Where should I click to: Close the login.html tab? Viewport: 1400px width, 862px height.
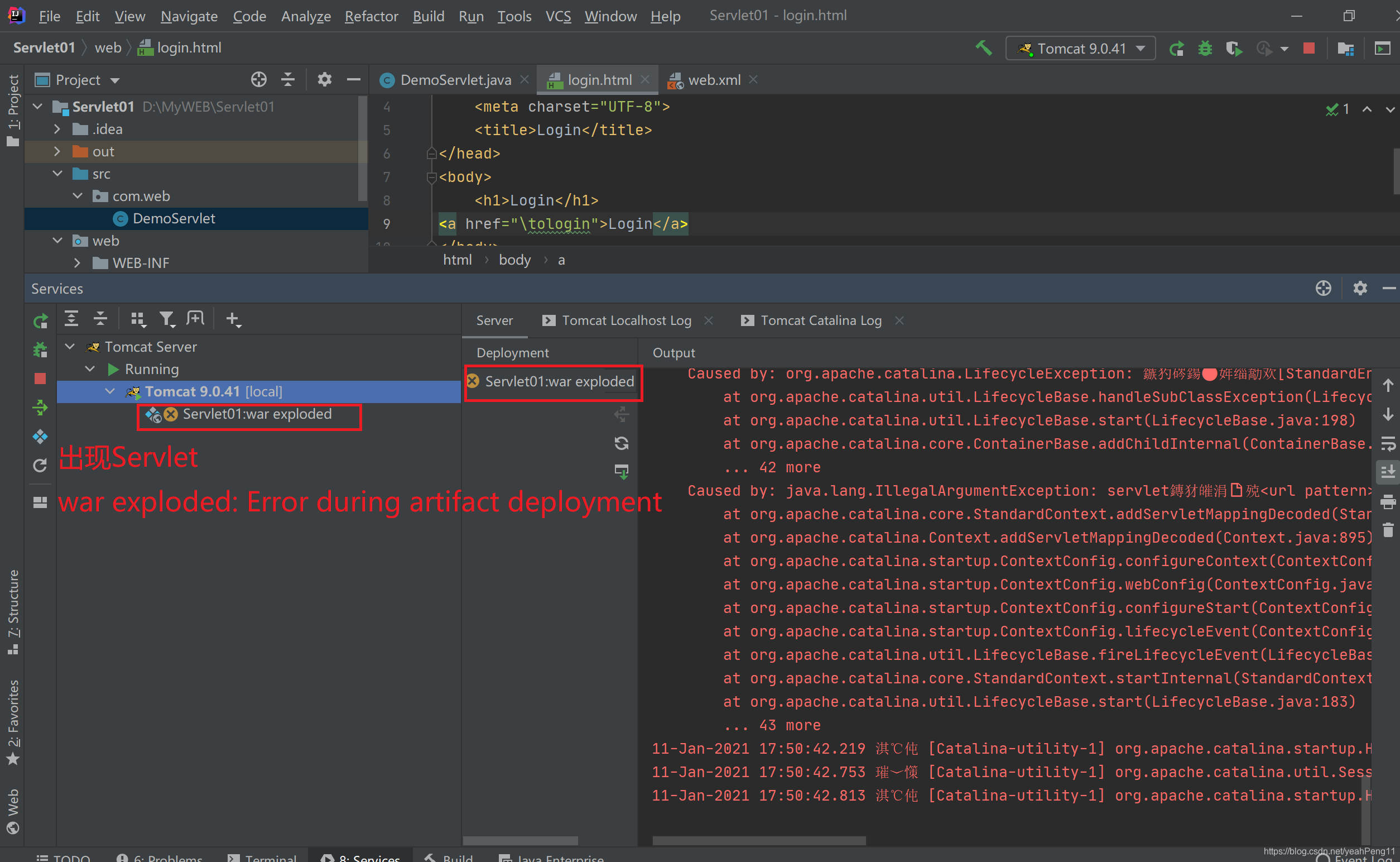(x=644, y=79)
